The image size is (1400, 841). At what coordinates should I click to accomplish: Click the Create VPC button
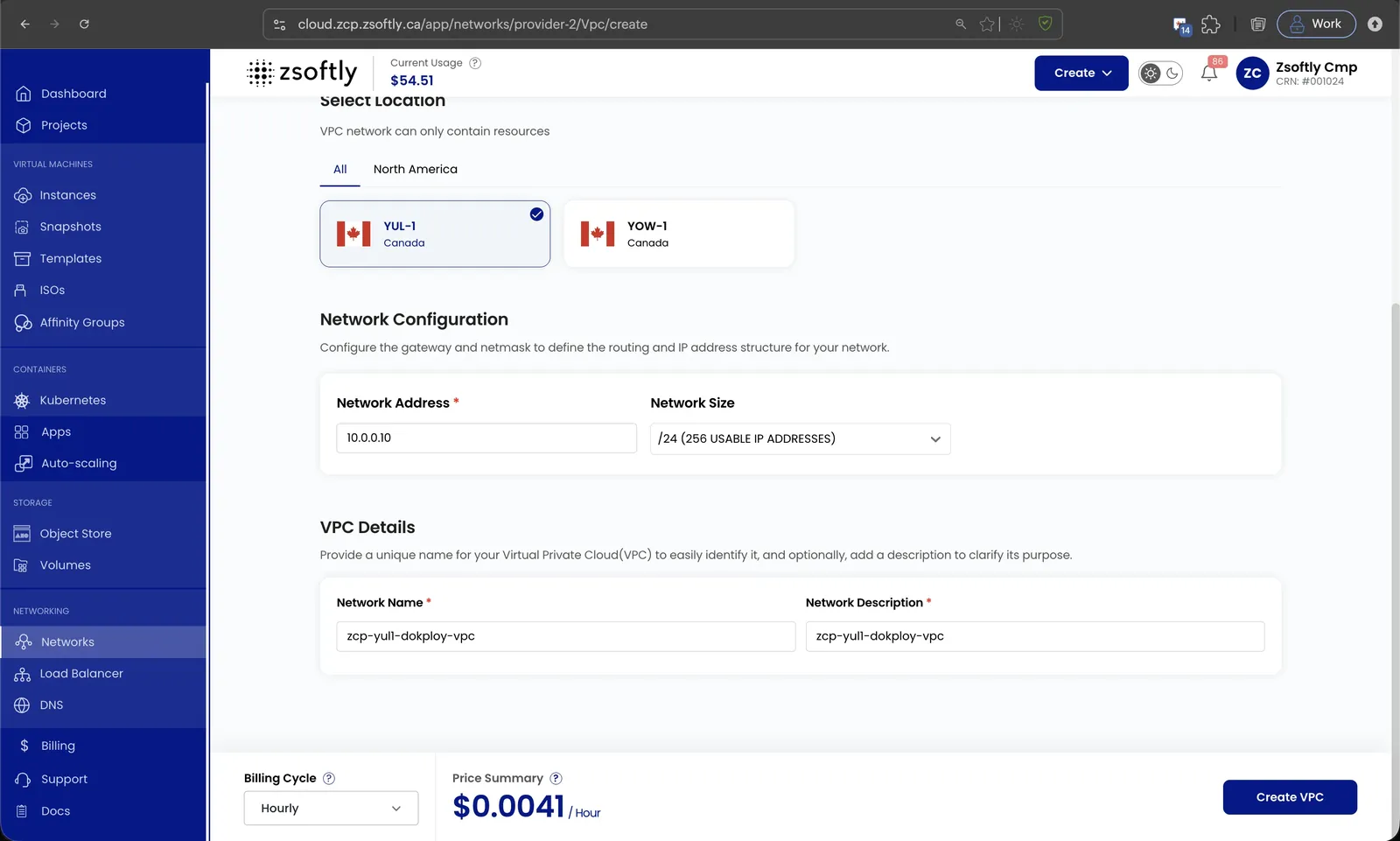click(1290, 797)
